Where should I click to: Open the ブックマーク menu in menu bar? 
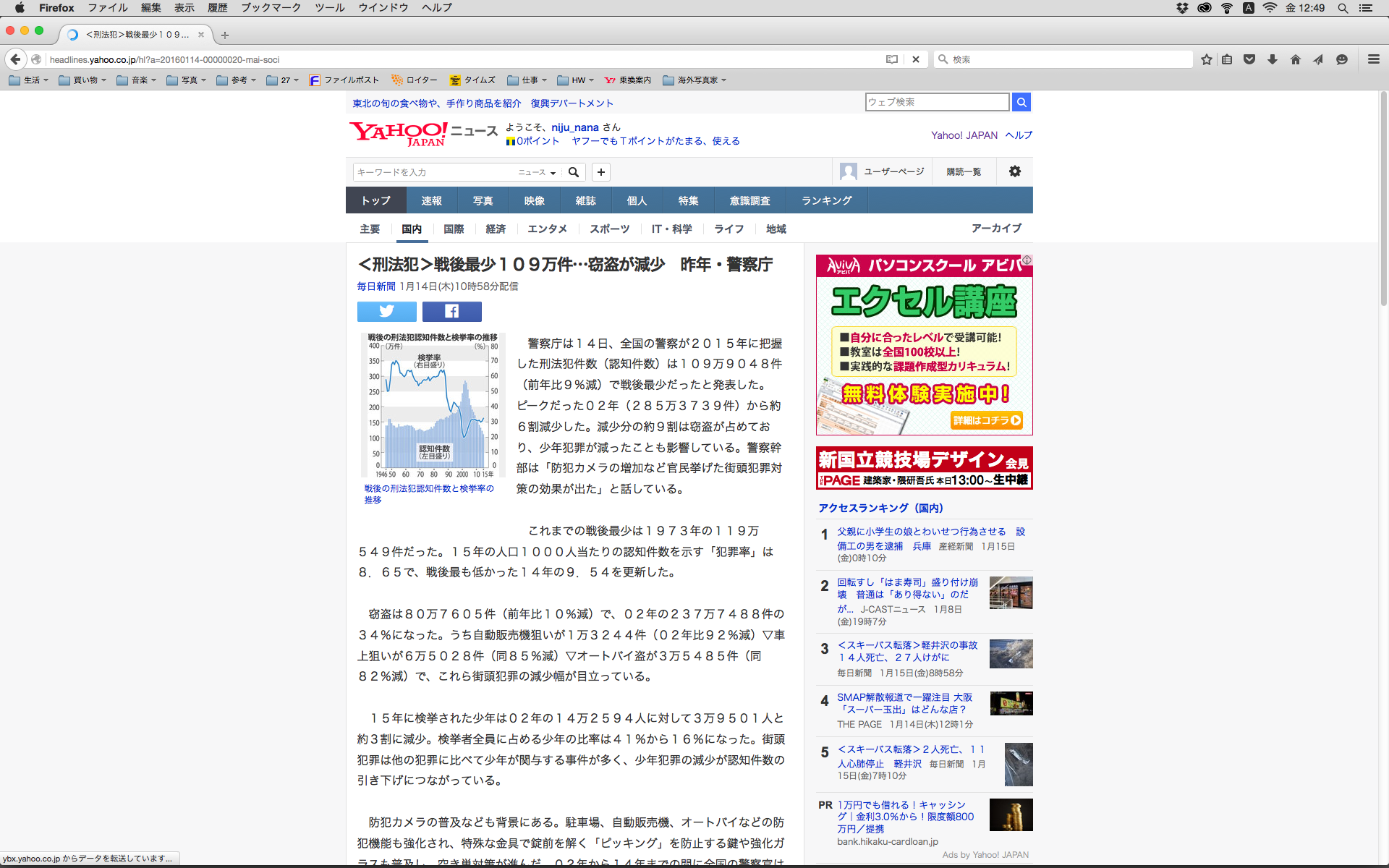pos(271,8)
